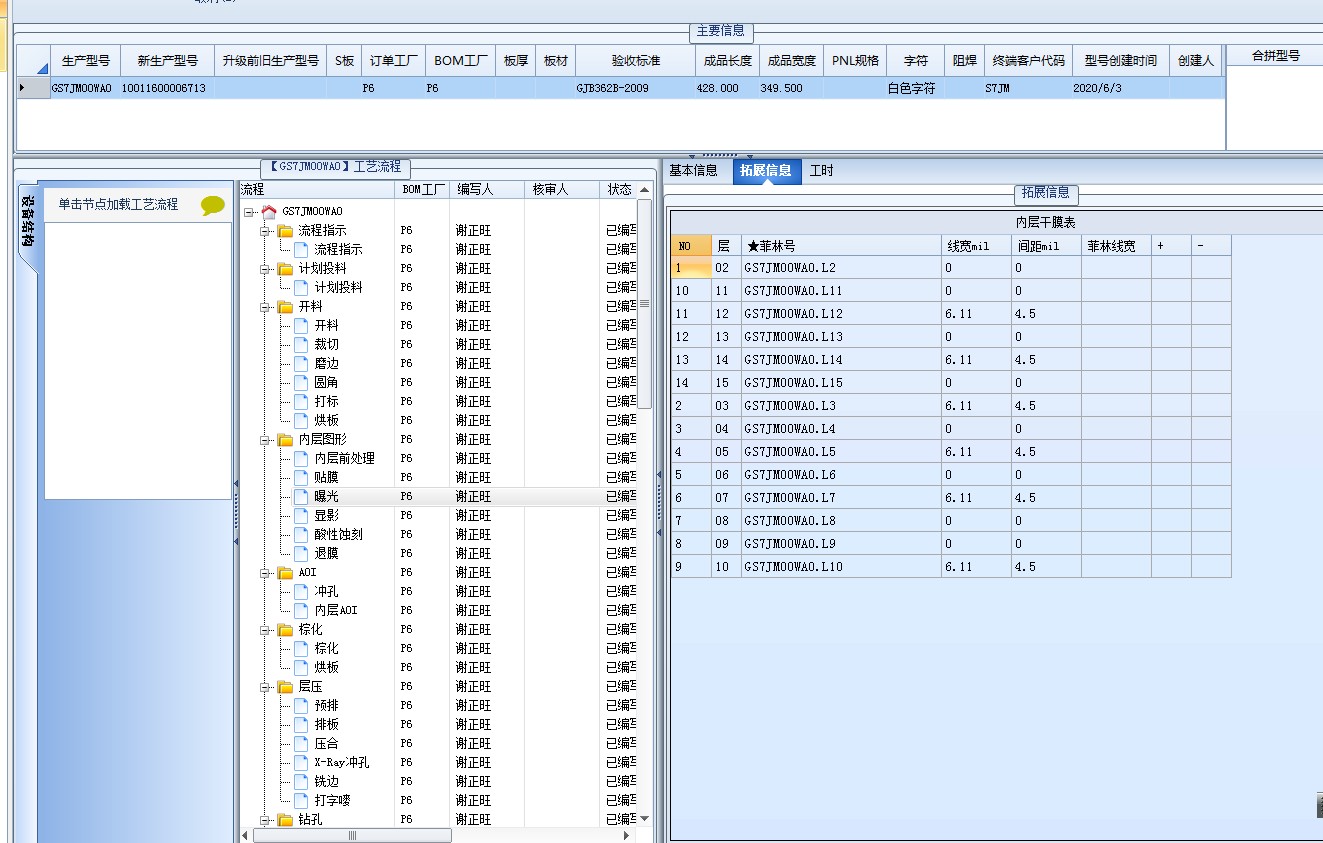Image resolution: width=1323 pixels, height=843 pixels.
Task: Click the 合拼型号 panel header
Action: (x=1275, y=56)
